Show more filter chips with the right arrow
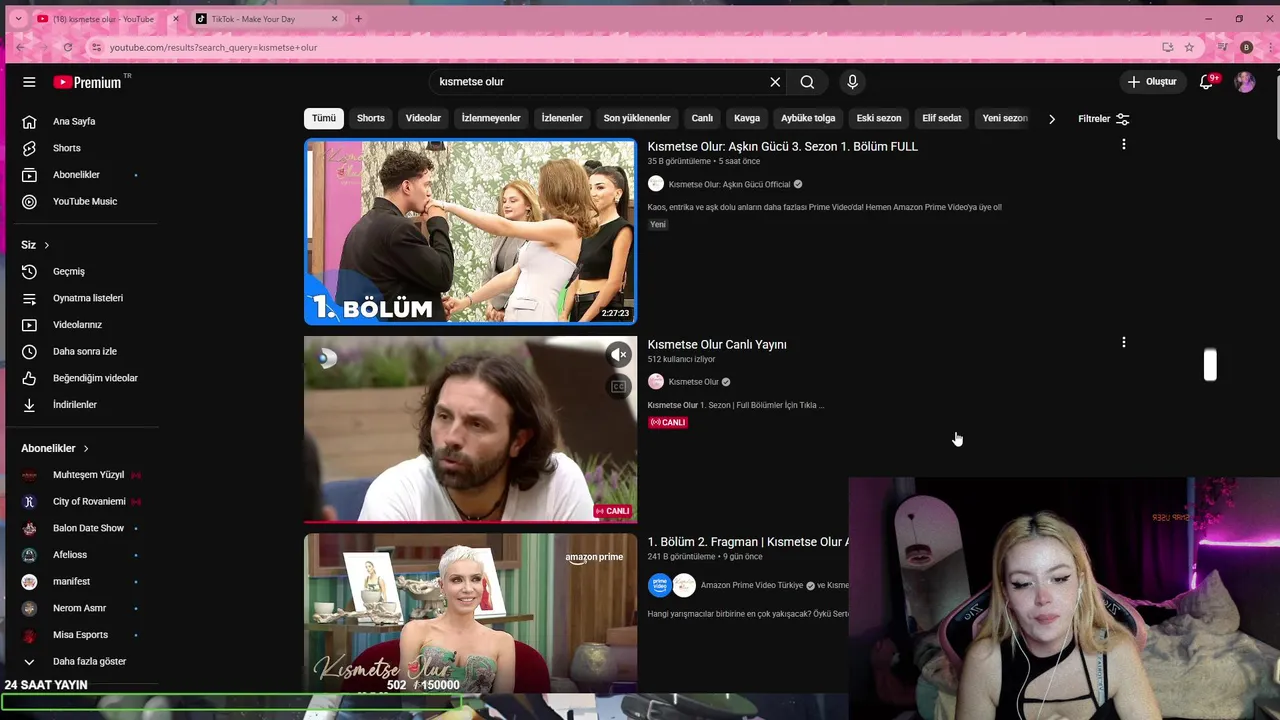1280x720 pixels. point(1051,119)
